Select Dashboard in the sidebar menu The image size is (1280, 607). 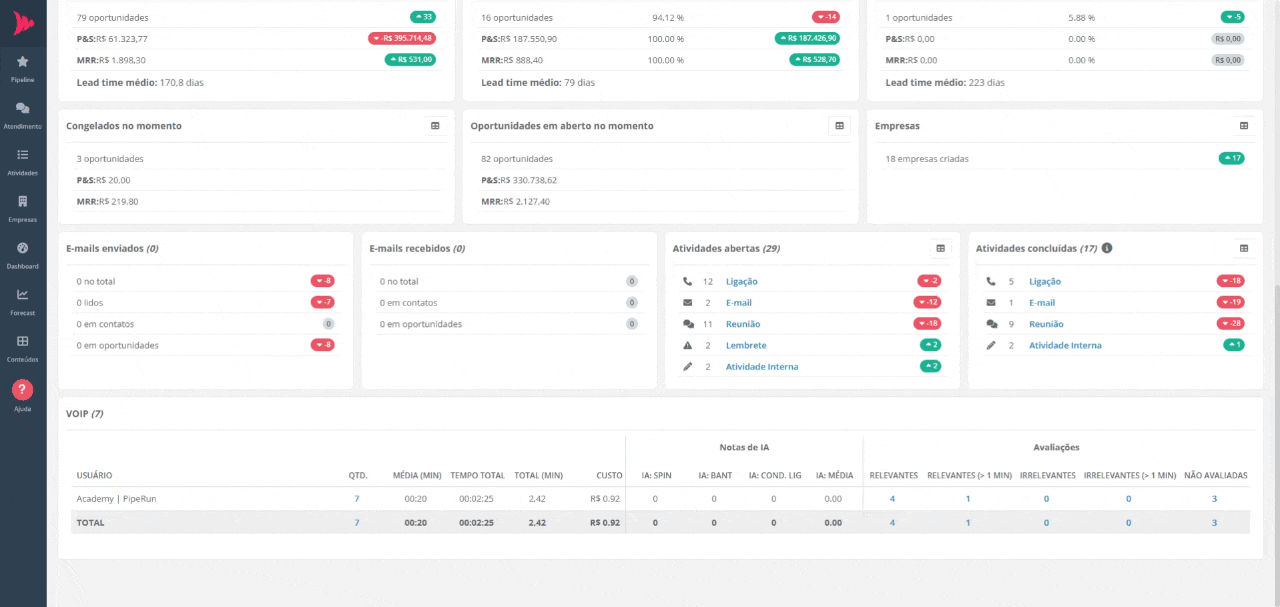pos(23,249)
